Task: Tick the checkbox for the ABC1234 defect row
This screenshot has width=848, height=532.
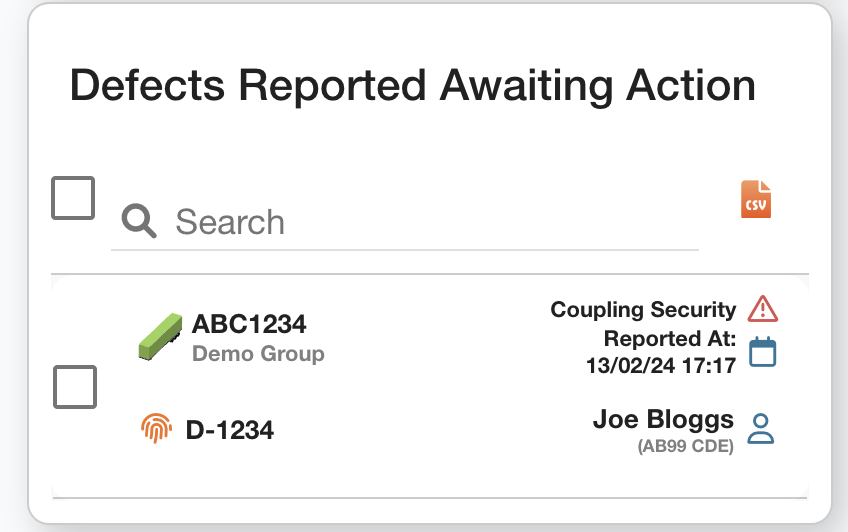Action: pos(75,387)
